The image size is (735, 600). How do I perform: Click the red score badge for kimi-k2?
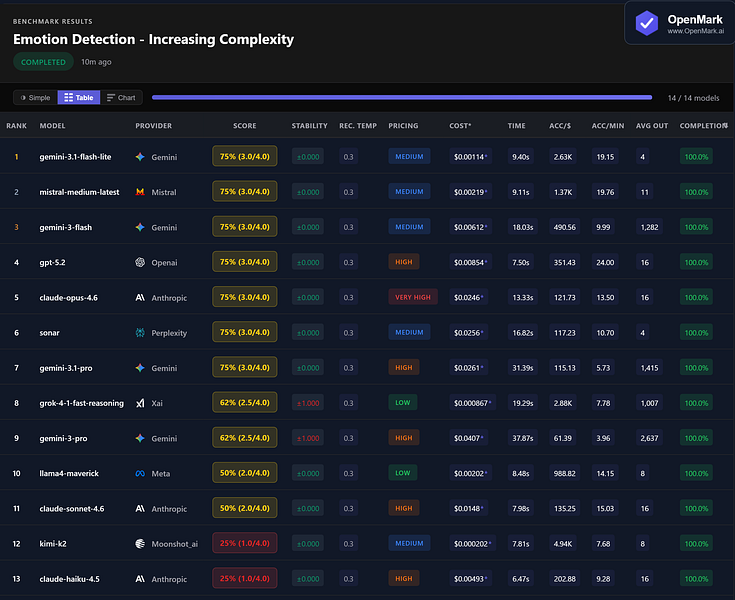(x=245, y=543)
